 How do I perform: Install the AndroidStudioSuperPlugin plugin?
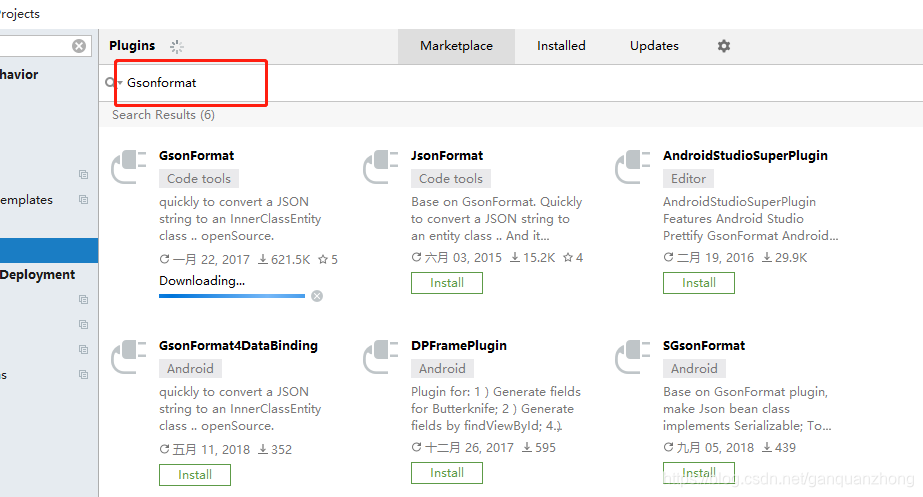click(x=699, y=283)
